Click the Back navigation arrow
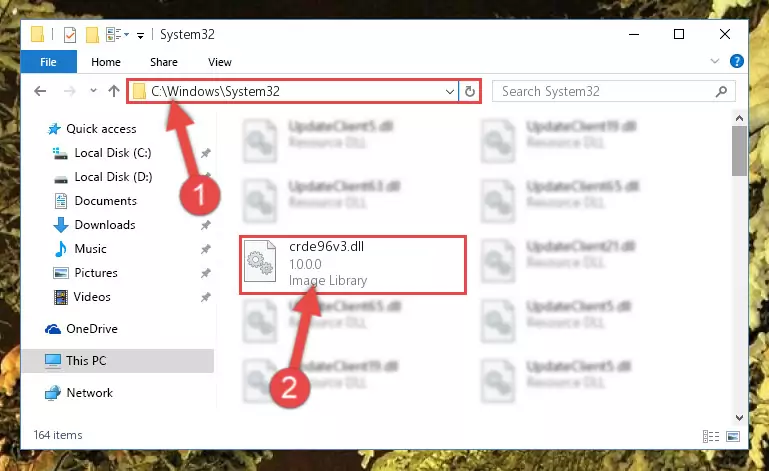This screenshot has width=769, height=471. (40, 91)
